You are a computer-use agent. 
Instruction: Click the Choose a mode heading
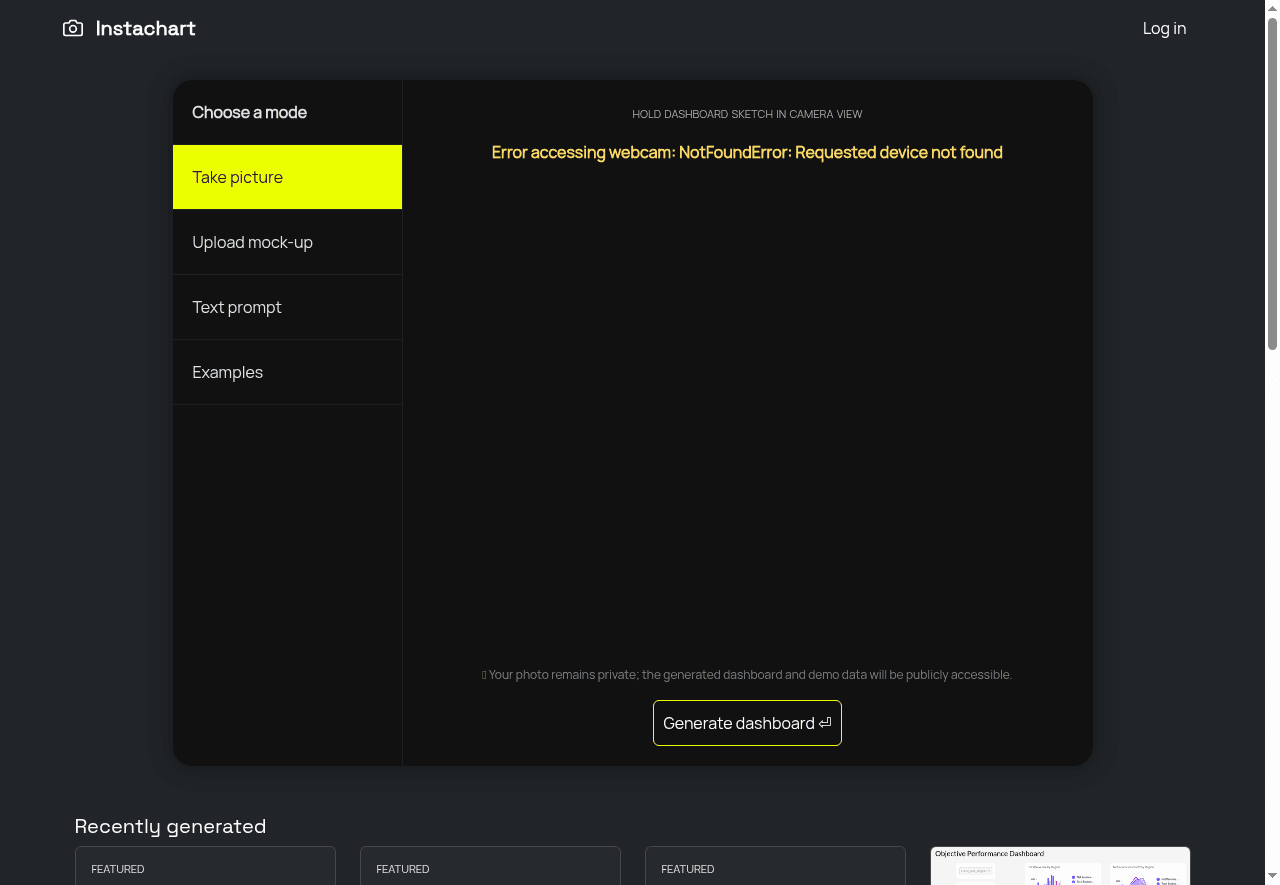(249, 112)
